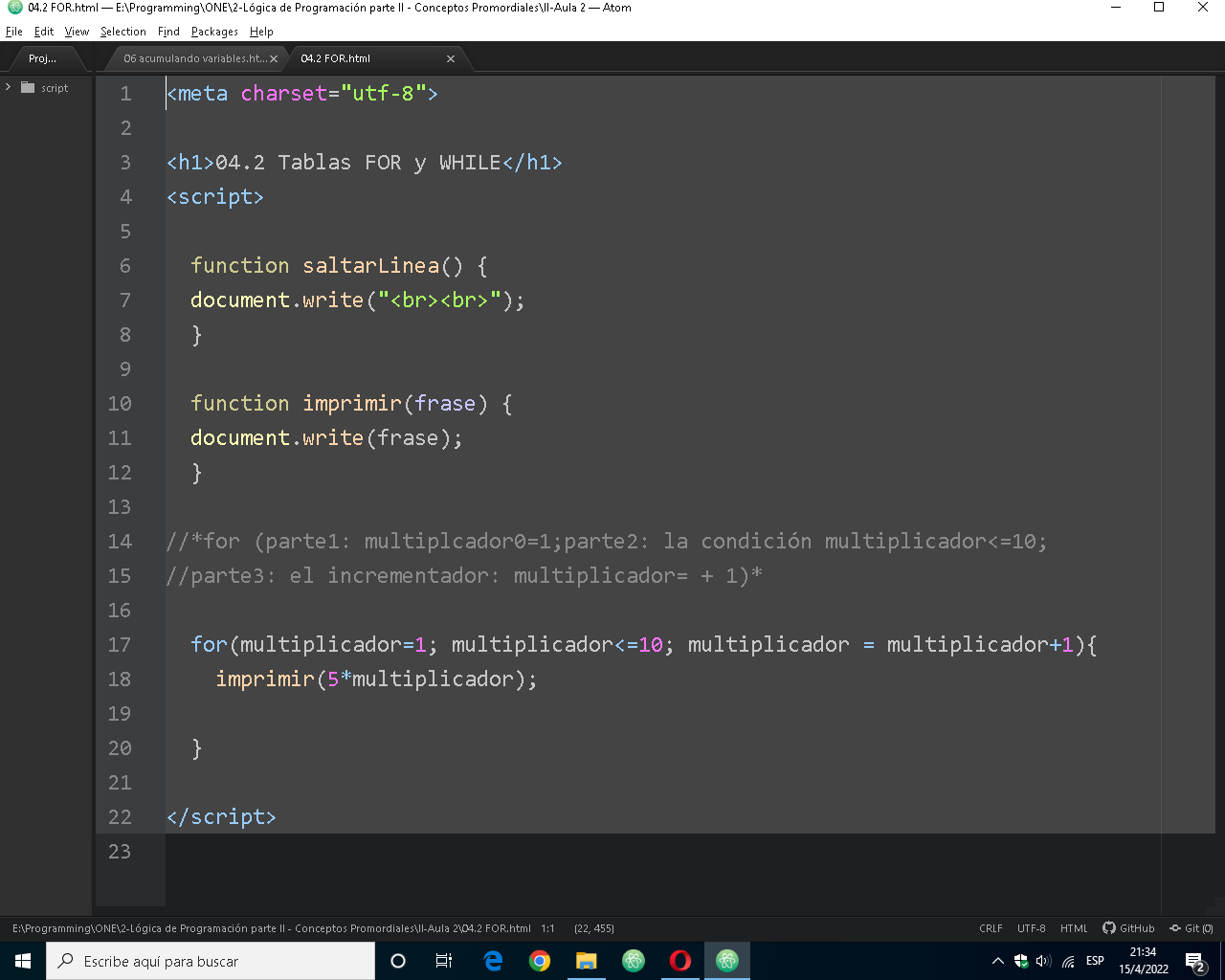Click cursor position 1:1 in status bar
This screenshot has width=1225, height=980.
click(547, 928)
